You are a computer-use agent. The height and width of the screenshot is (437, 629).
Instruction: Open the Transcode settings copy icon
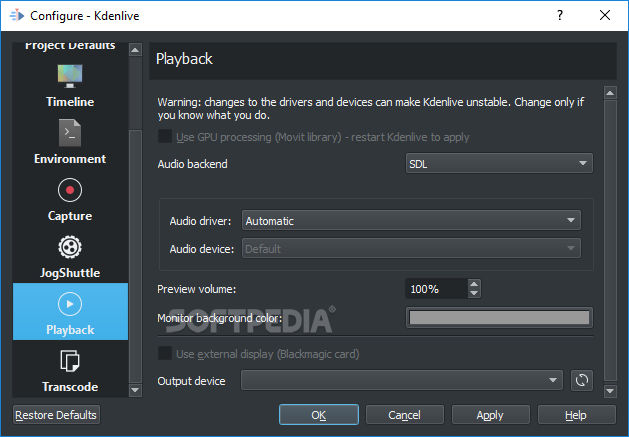point(70,361)
